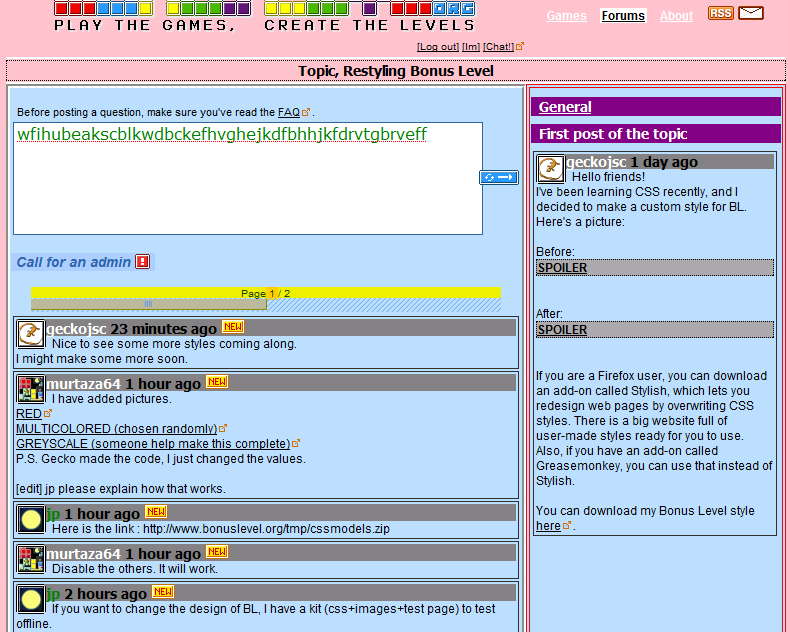Go to the Games section

pos(566,16)
